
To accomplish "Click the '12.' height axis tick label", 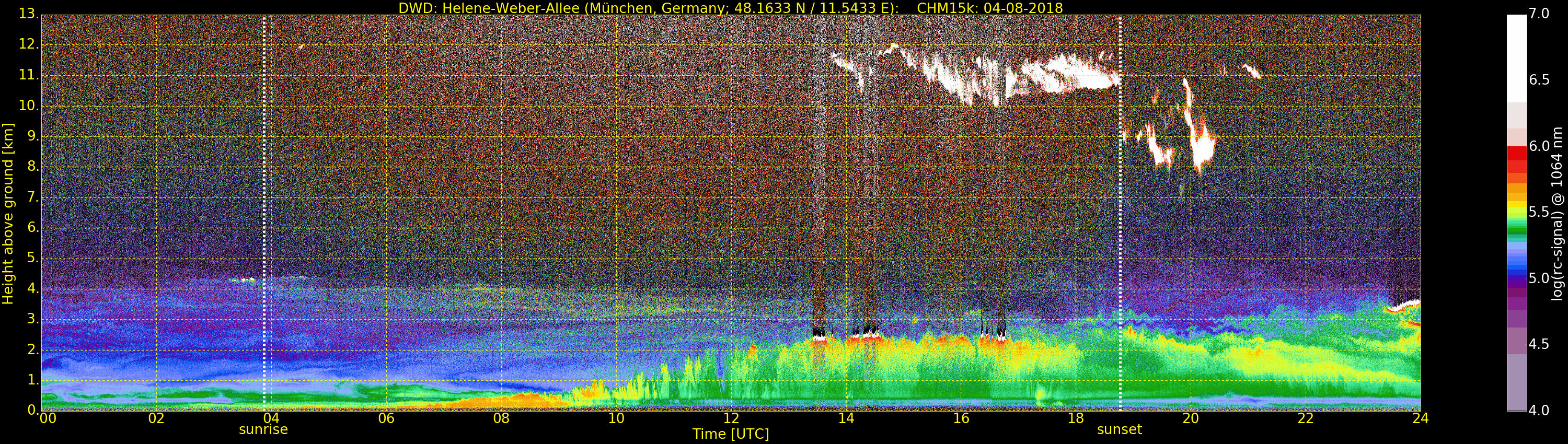I will click(x=29, y=44).
